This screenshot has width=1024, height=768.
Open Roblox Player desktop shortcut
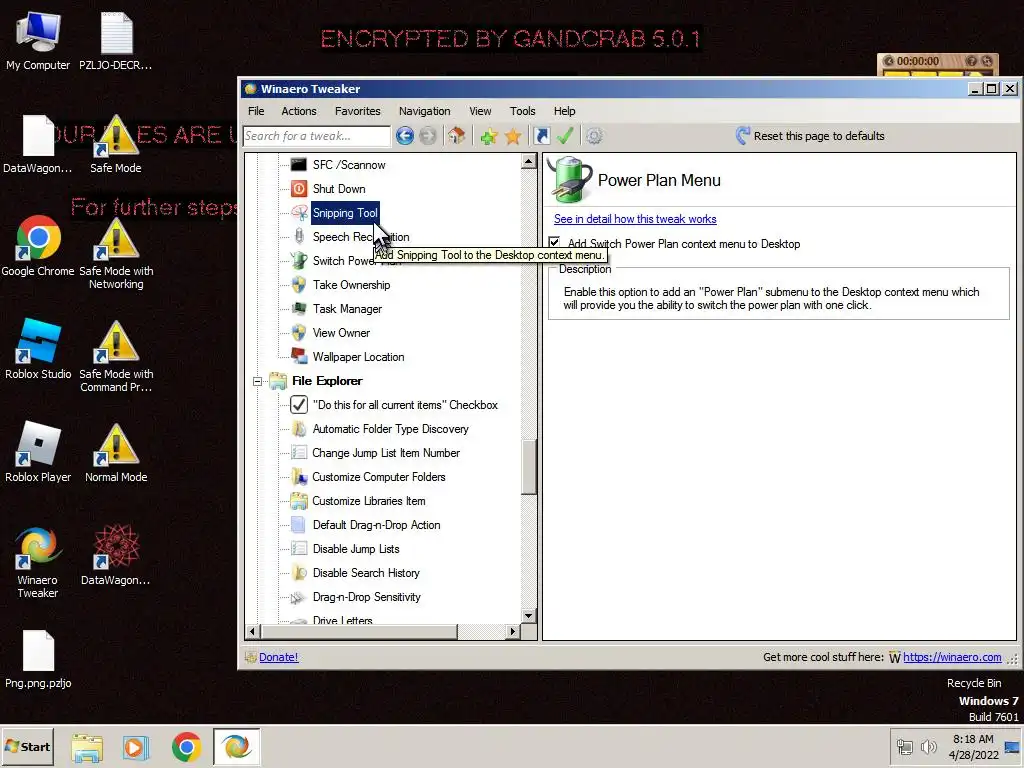(38, 452)
